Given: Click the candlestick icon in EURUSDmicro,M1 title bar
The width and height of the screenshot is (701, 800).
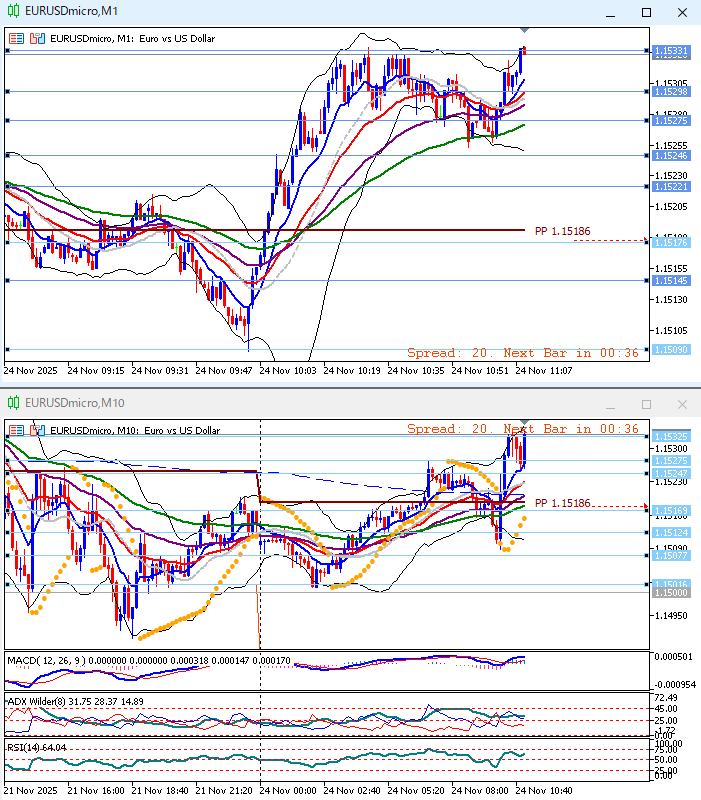Looking at the screenshot, I should pyautogui.click(x=13, y=11).
